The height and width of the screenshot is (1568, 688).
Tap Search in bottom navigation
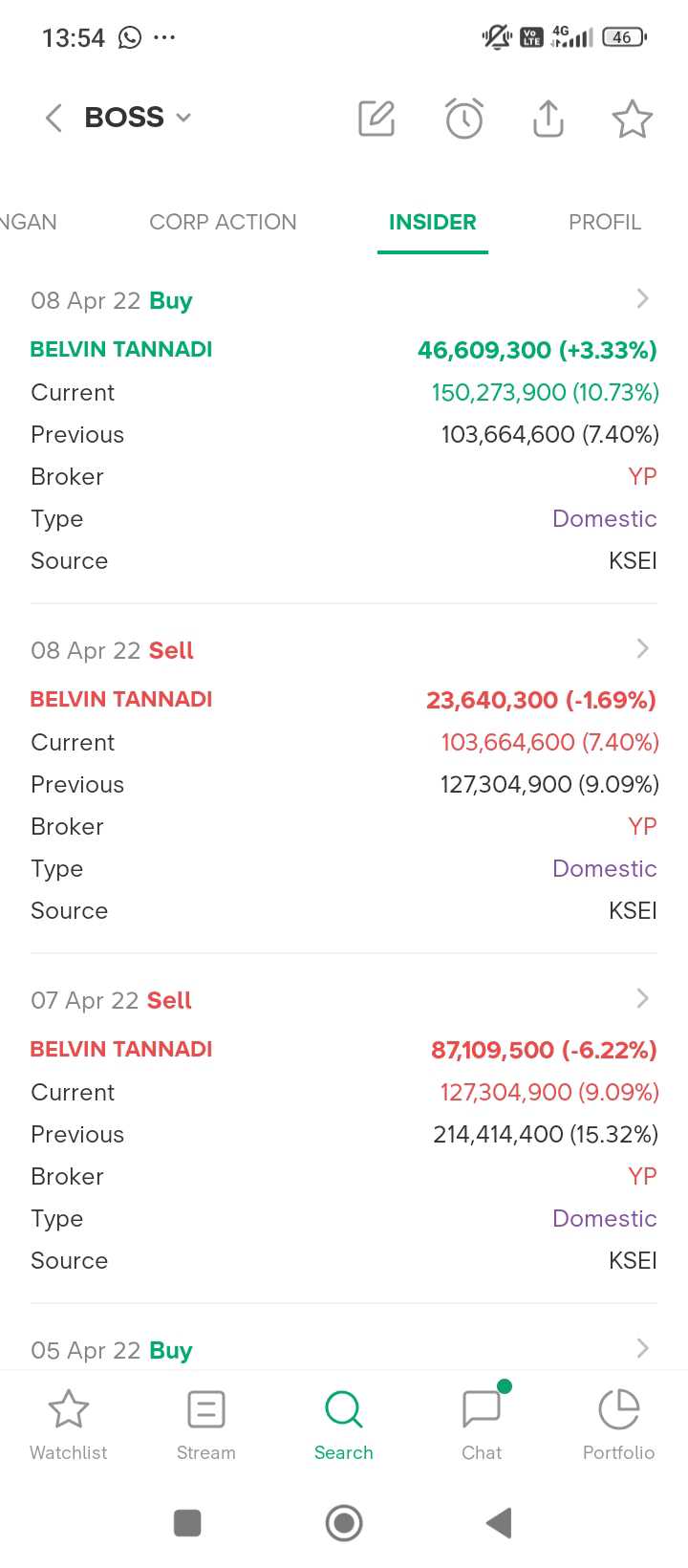tap(344, 1425)
